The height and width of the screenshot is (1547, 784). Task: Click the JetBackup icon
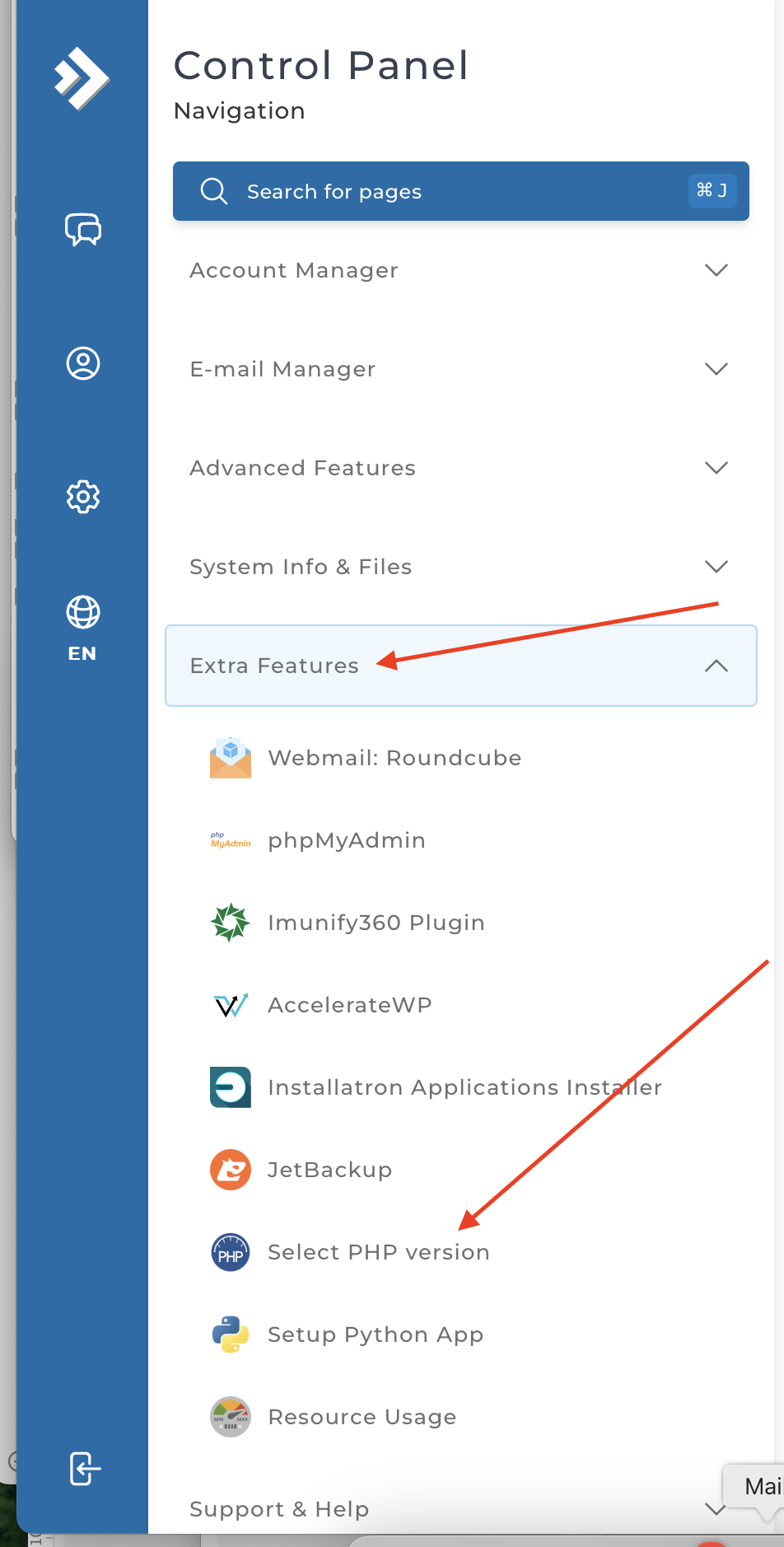(231, 1170)
